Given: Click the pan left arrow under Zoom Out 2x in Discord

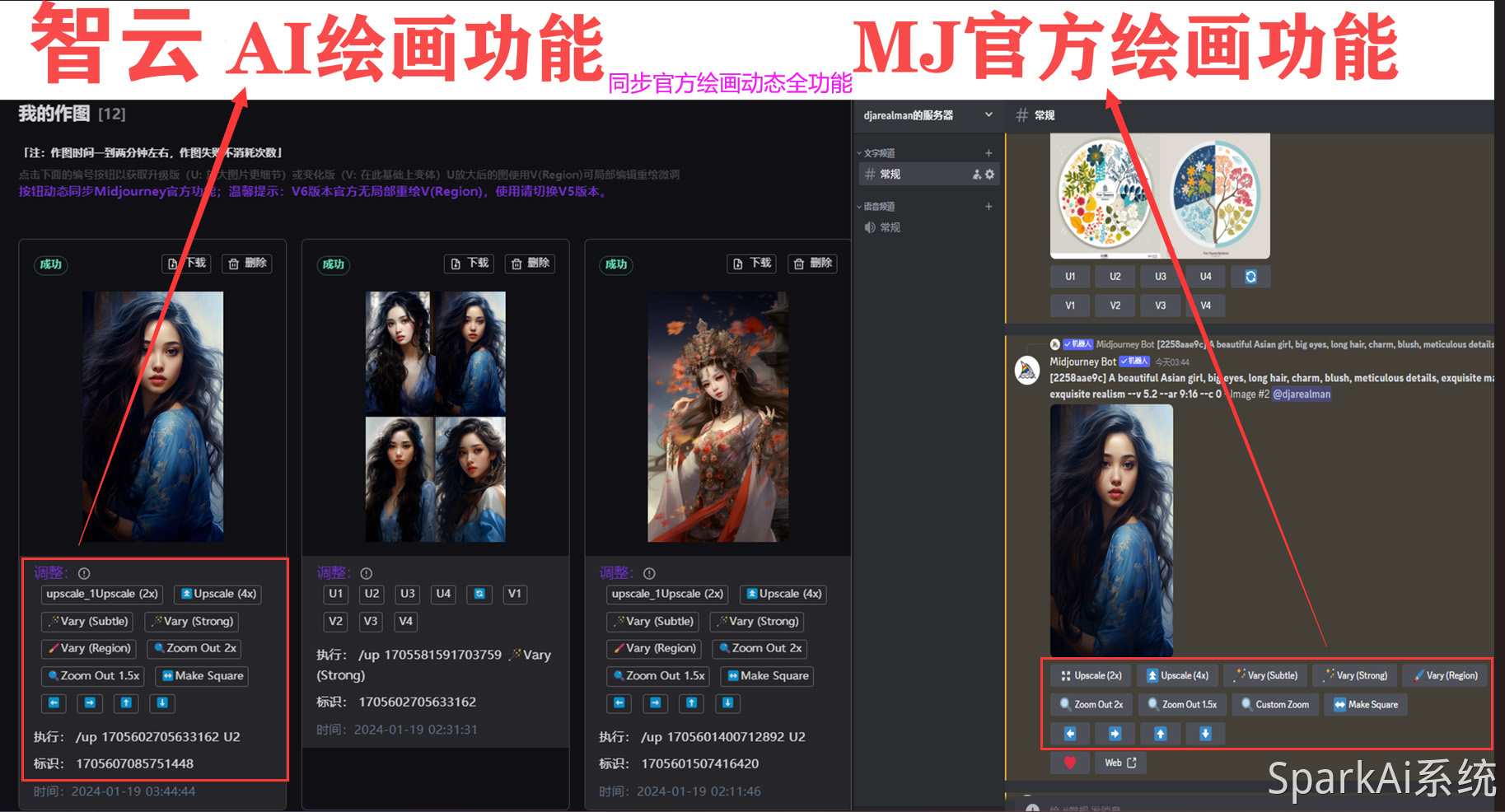Looking at the screenshot, I should [1069, 734].
